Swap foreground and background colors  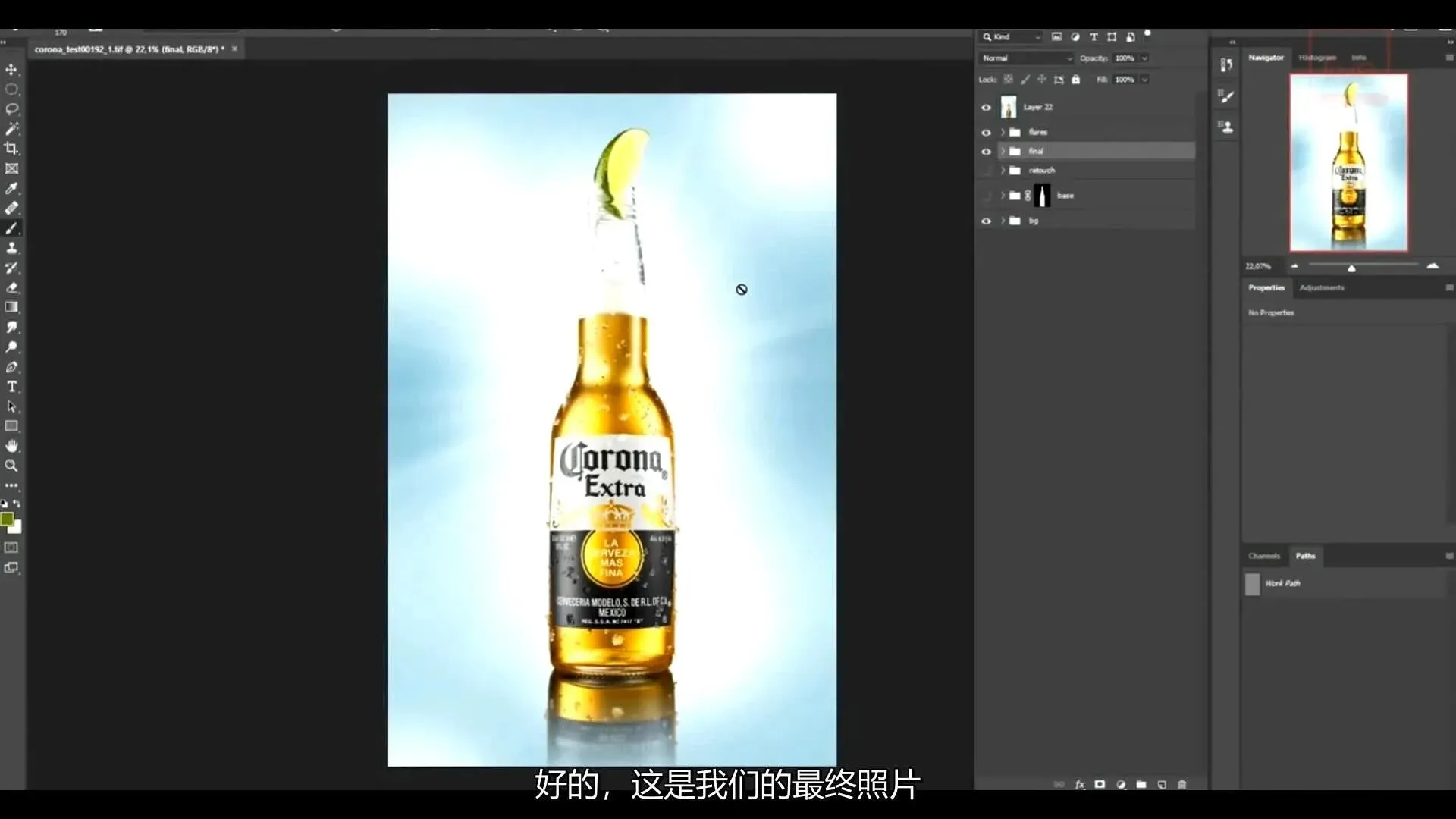(x=17, y=504)
